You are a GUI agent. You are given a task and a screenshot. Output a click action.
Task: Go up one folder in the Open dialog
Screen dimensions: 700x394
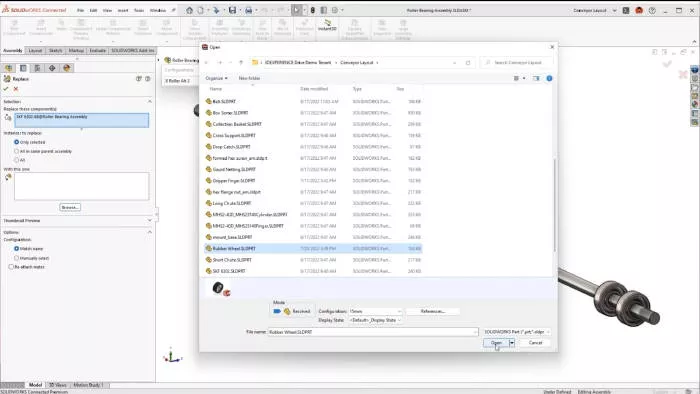coord(241,62)
